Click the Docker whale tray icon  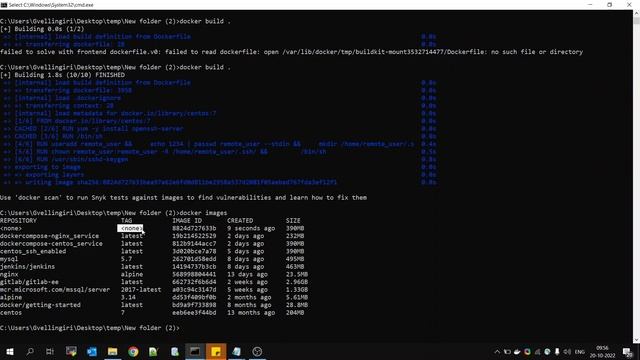[517, 352]
